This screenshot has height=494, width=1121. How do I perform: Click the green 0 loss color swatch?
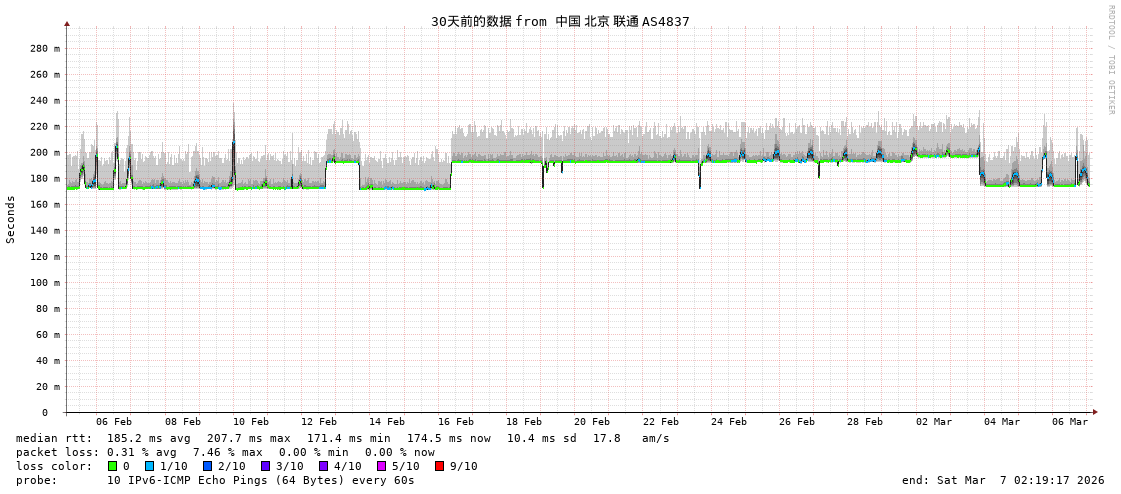point(113,466)
